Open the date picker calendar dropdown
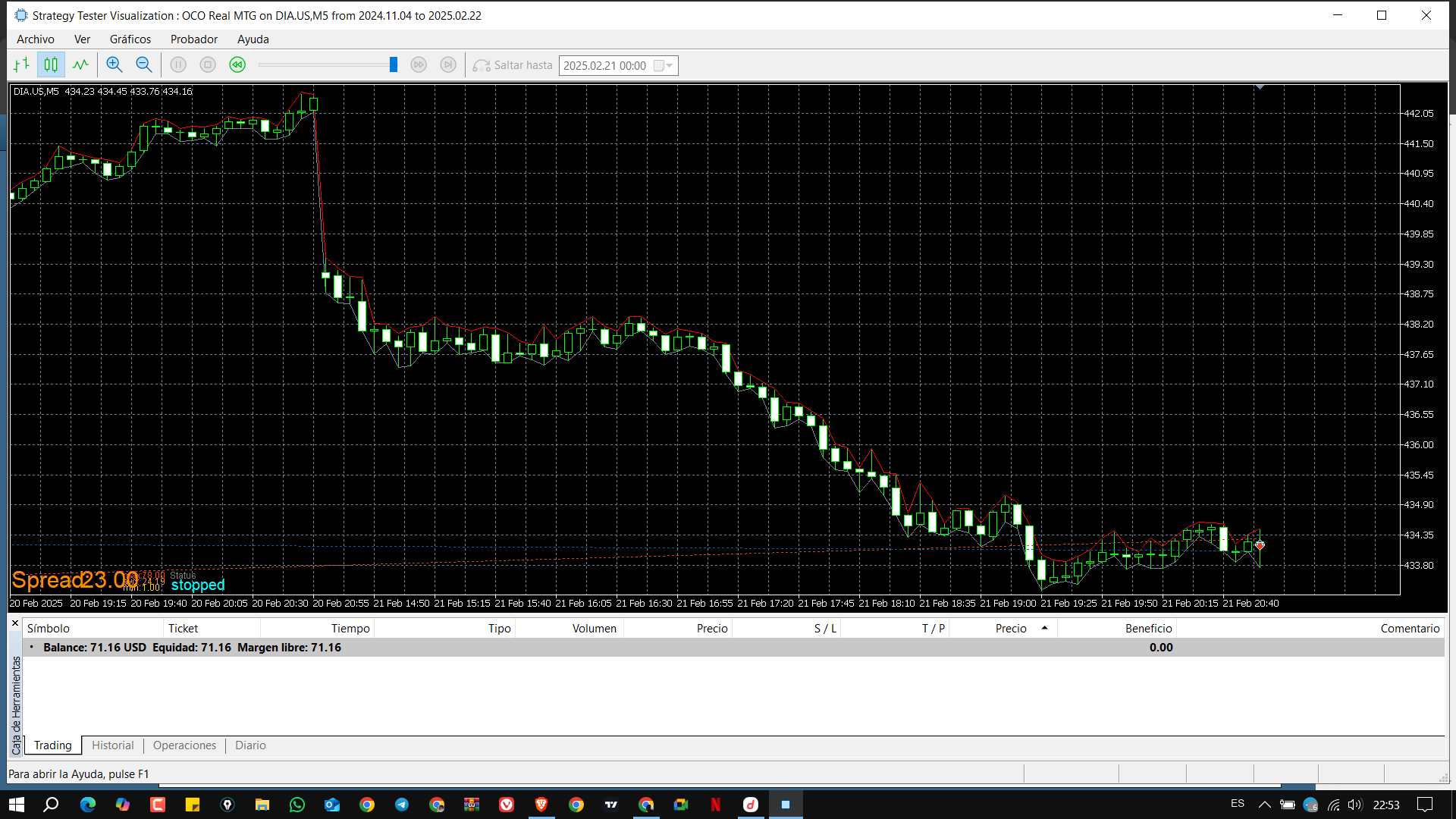Image resolution: width=1456 pixels, height=819 pixels. [664, 66]
